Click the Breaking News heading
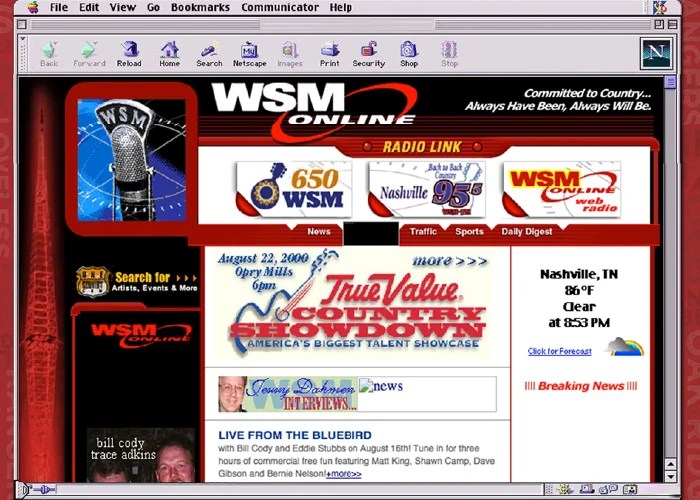This screenshot has width=700, height=500. coord(581,386)
